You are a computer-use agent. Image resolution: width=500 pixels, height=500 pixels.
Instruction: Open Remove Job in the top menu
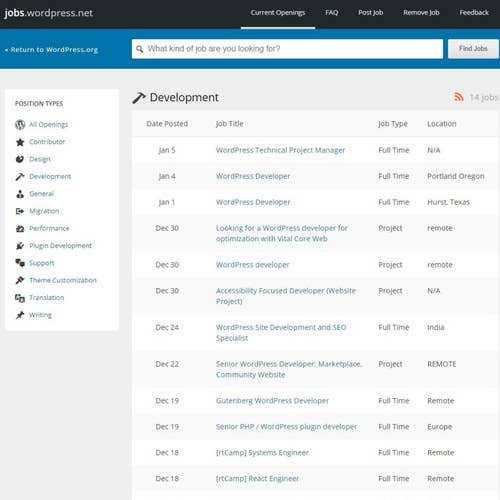pos(421,13)
